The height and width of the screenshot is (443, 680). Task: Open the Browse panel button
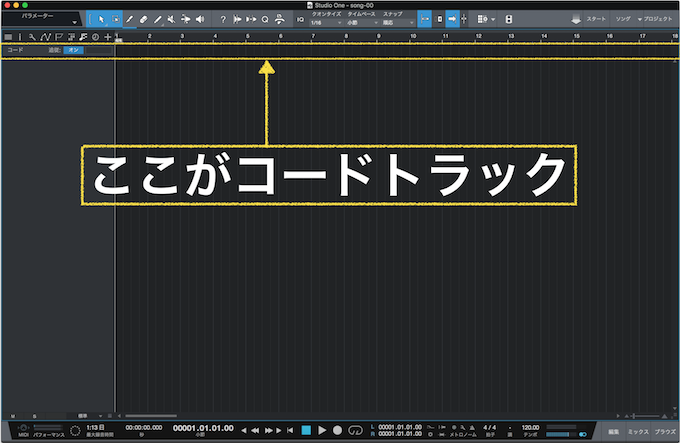point(665,432)
